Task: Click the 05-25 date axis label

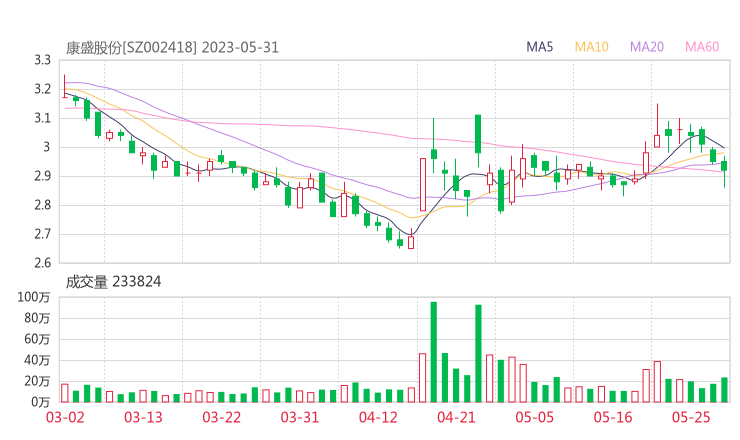Action: 691,417
